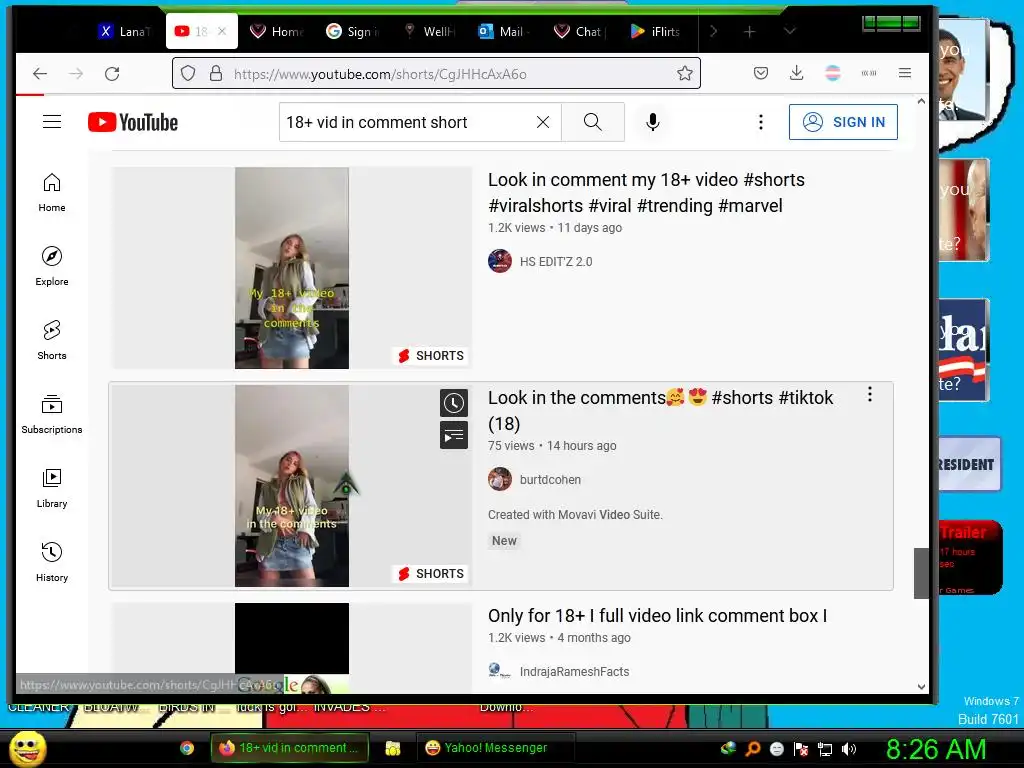The width and height of the screenshot is (1024, 768).
Task: Click the Firefox taskbar window button
Action: pos(290,748)
